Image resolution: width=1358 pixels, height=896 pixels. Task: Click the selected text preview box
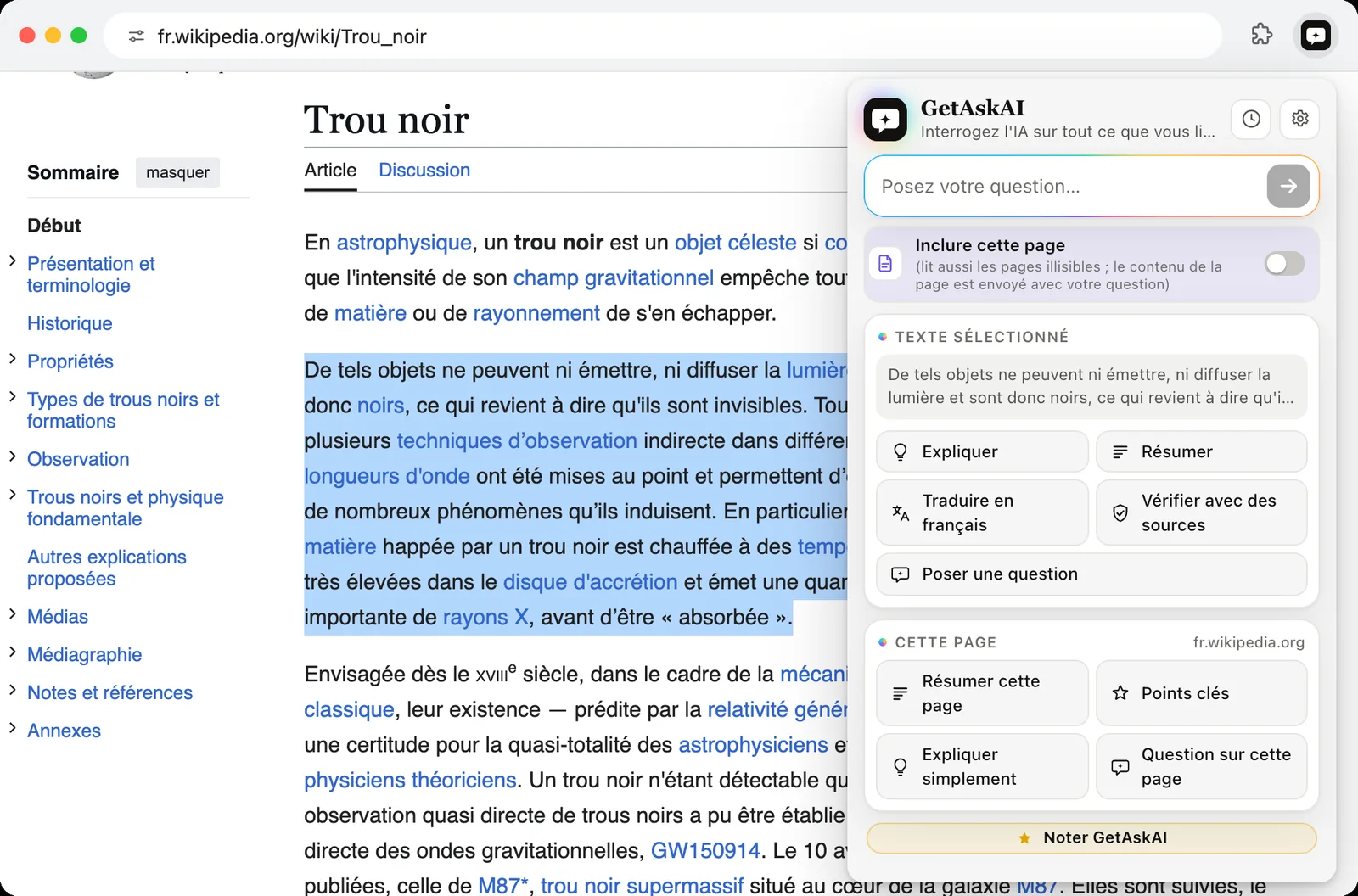(x=1091, y=386)
